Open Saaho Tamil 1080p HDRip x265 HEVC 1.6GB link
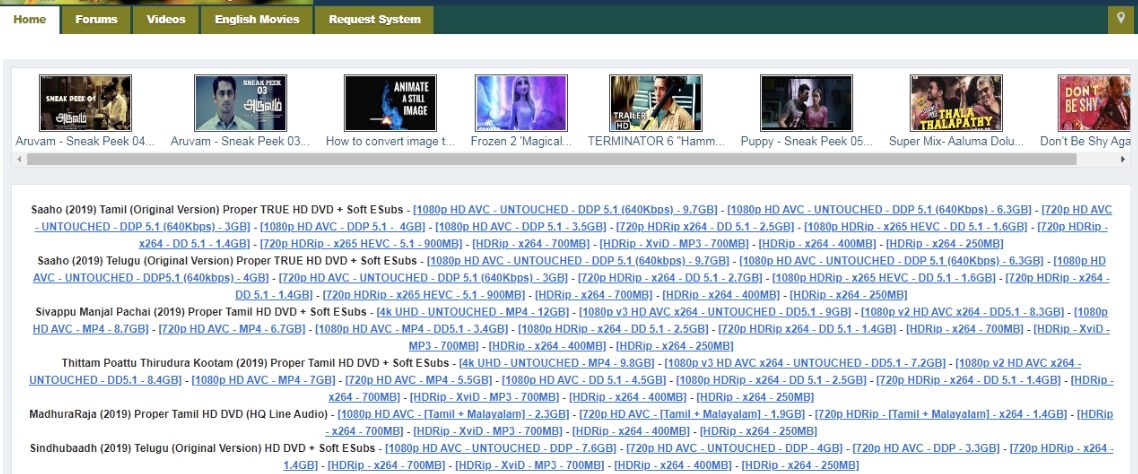This screenshot has height=474, width=1138. pos(915,226)
